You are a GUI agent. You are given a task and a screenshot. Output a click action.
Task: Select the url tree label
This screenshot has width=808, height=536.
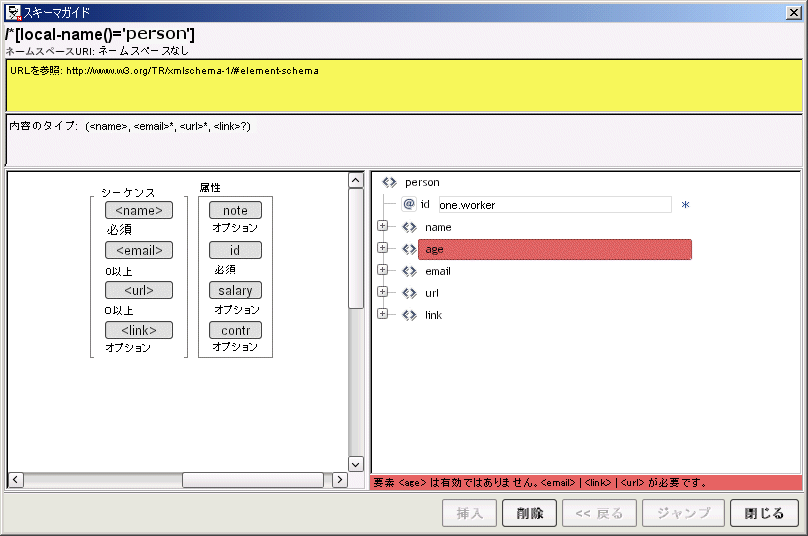[x=432, y=293]
